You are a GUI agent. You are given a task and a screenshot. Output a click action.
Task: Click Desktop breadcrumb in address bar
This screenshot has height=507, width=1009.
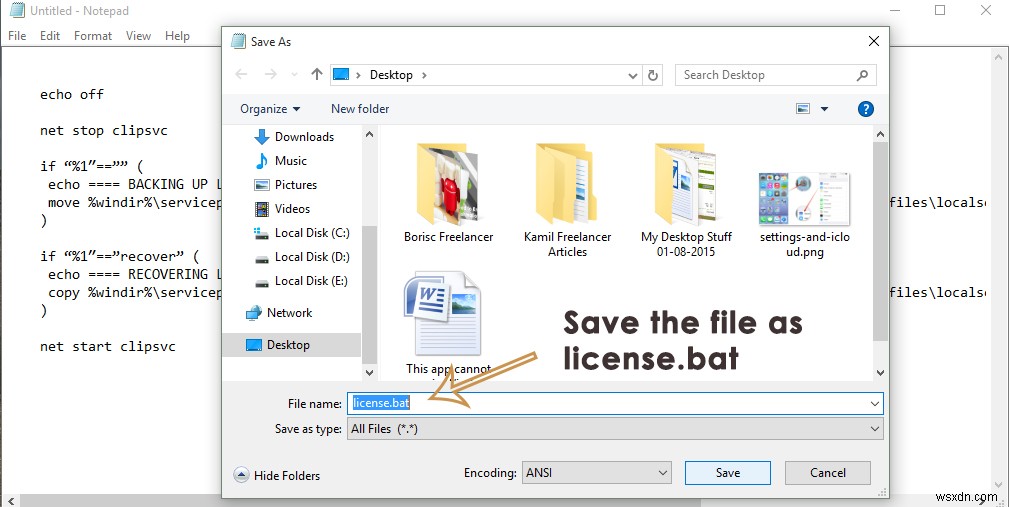[391, 75]
